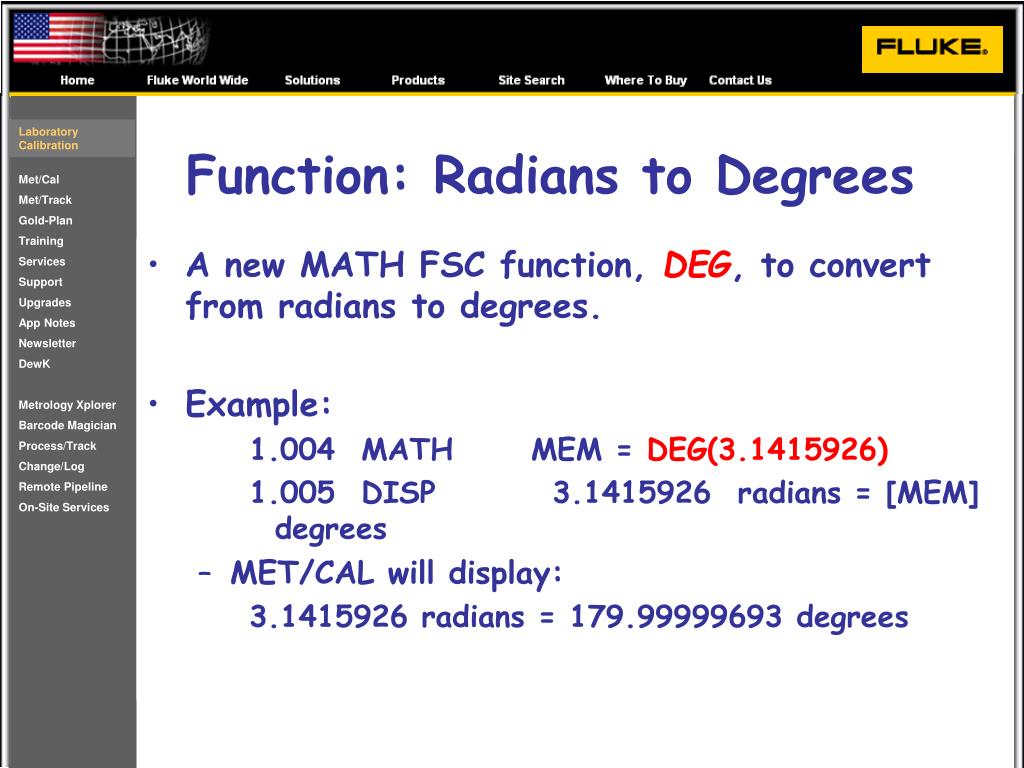Viewport: 1024px width, 768px height.
Task: Open Where To Buy page
Action: 645,80
